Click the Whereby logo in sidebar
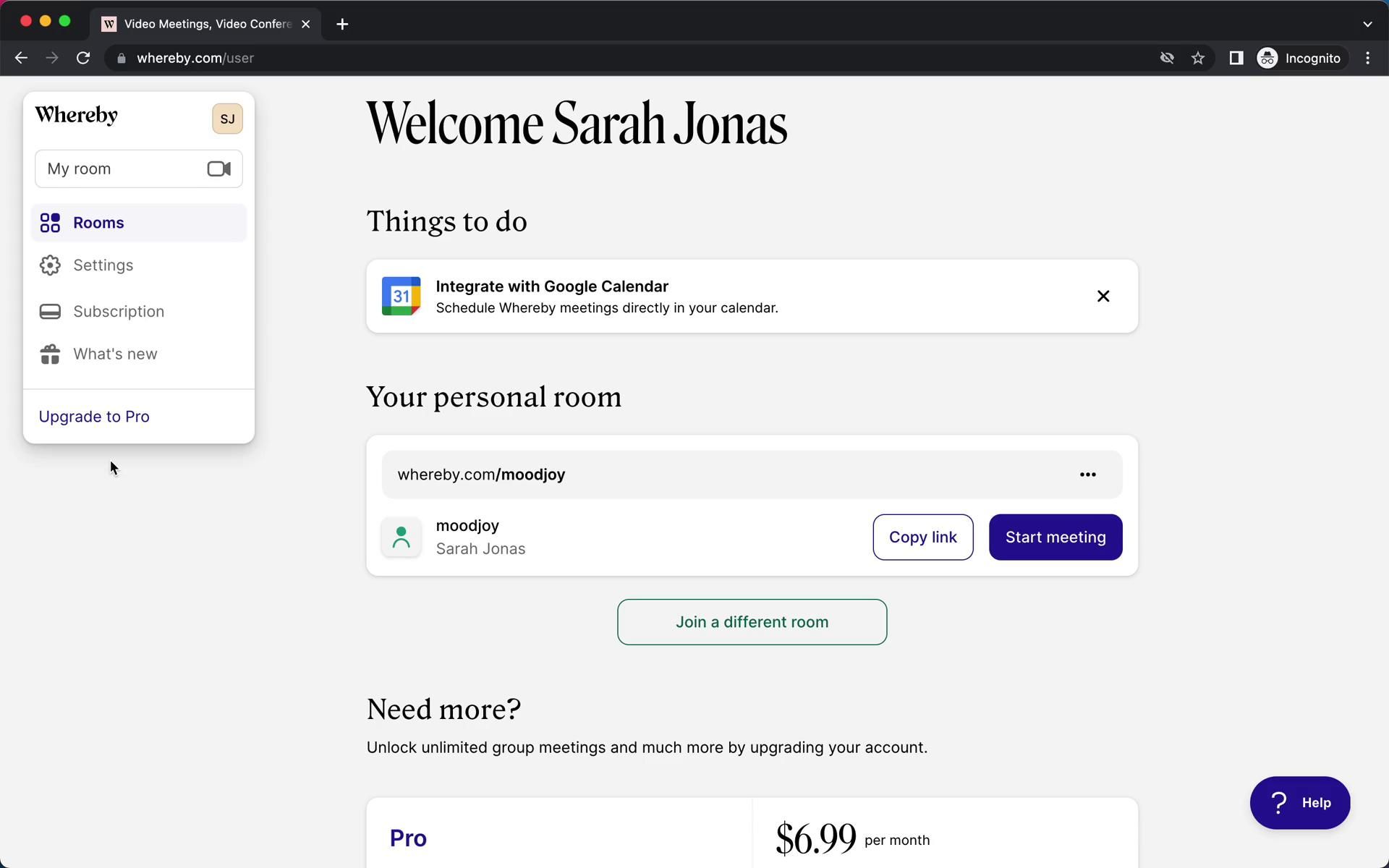This screenshot has height=868, width=1389. tap(76, 115)
